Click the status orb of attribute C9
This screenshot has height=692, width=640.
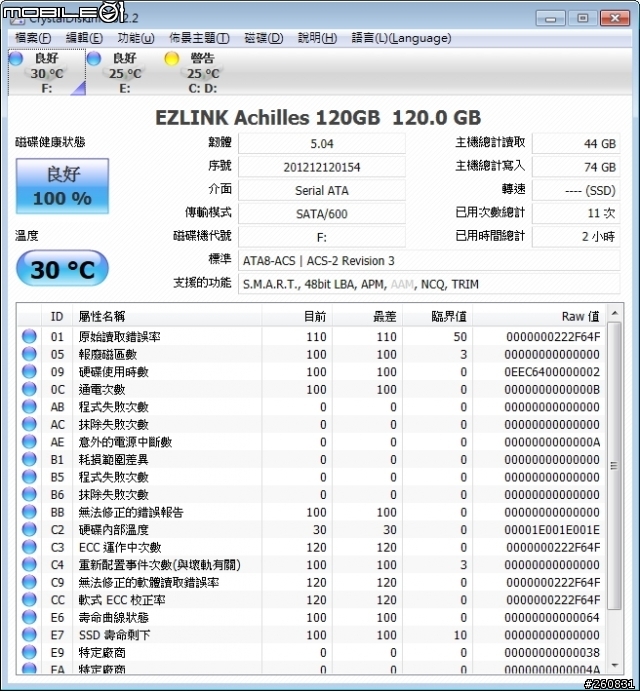(x=29, y=582)
